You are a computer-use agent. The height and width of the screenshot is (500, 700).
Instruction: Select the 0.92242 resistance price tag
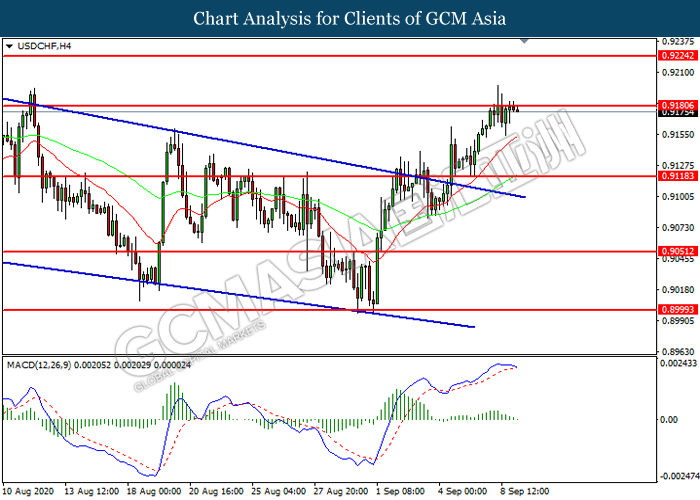tap(678, 56)
